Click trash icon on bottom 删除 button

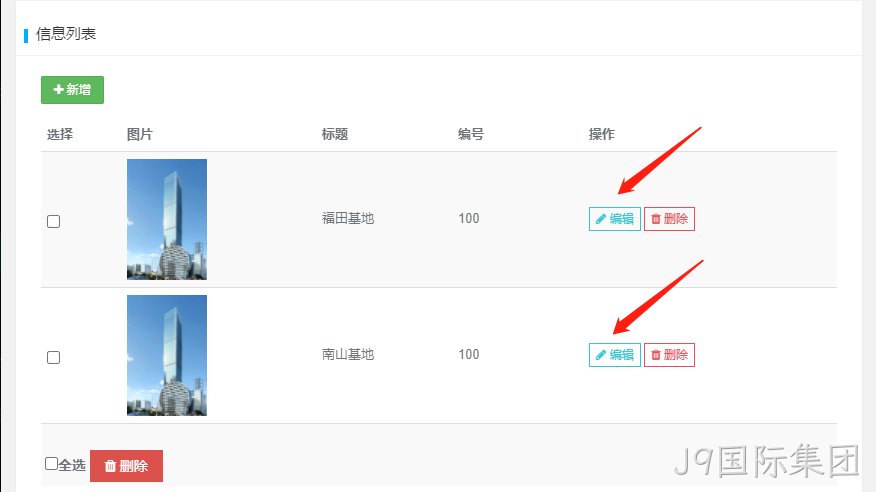(x=110, y=466)
